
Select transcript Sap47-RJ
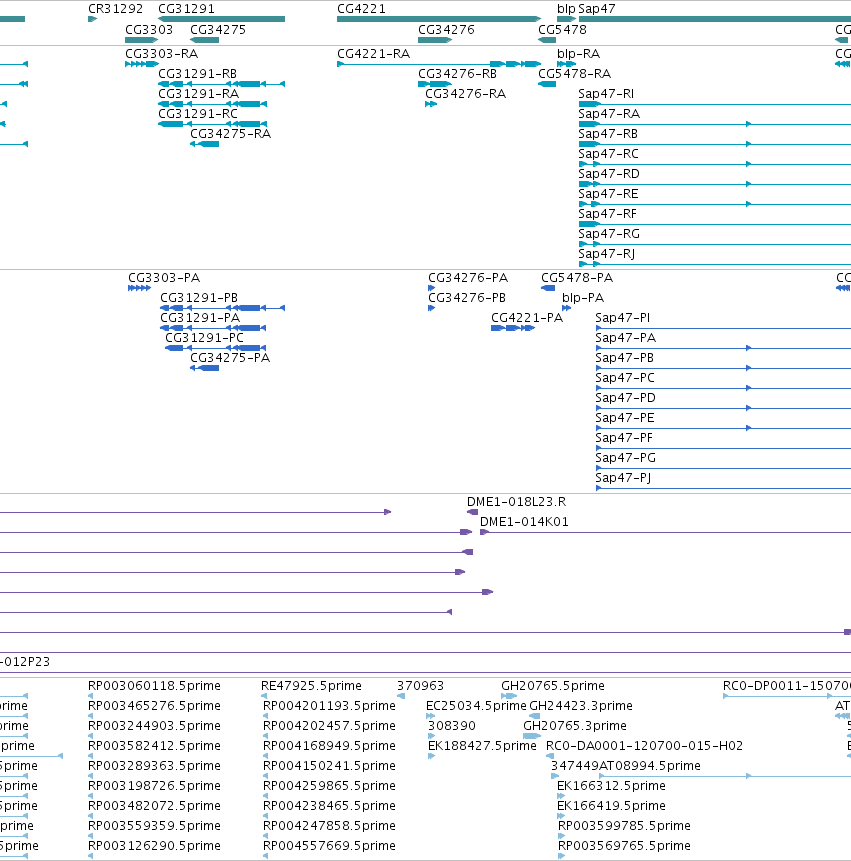[607, 254]
